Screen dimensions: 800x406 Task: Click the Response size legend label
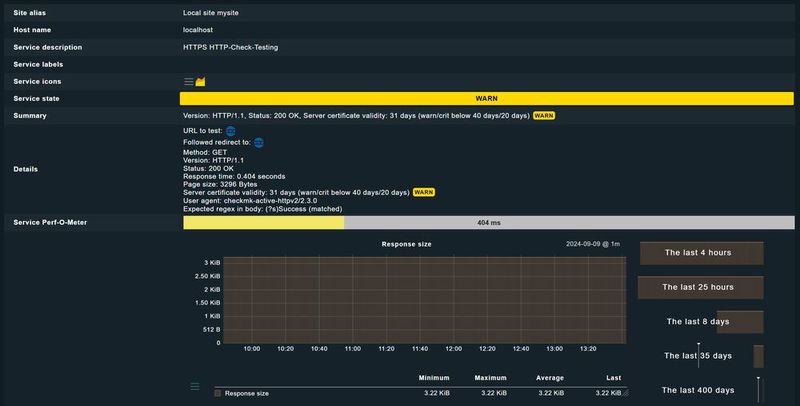click(x=246, y=394)
